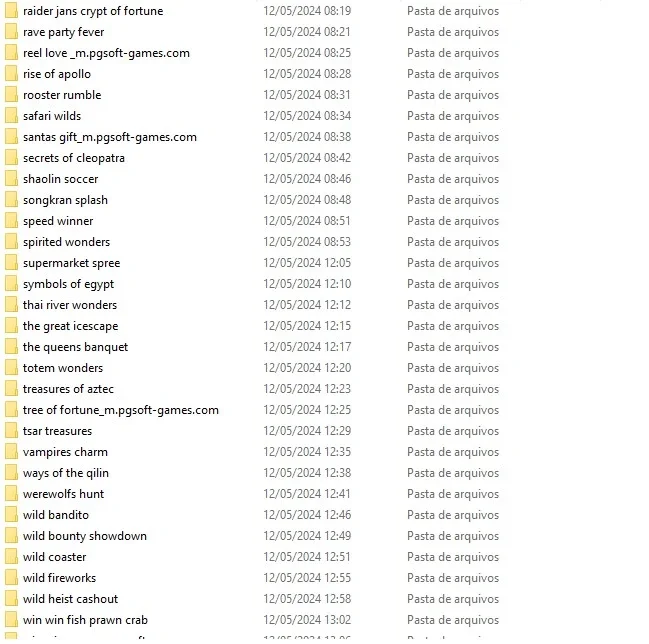Viewport: 649px width, 644px height.
Task: Select the name reel love _m.pgsoft-games.com
Action: 106,53
